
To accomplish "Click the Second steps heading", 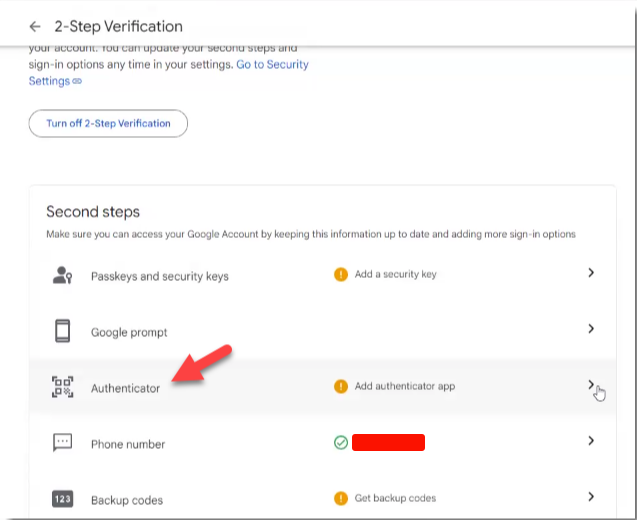I will coord(93,212).
